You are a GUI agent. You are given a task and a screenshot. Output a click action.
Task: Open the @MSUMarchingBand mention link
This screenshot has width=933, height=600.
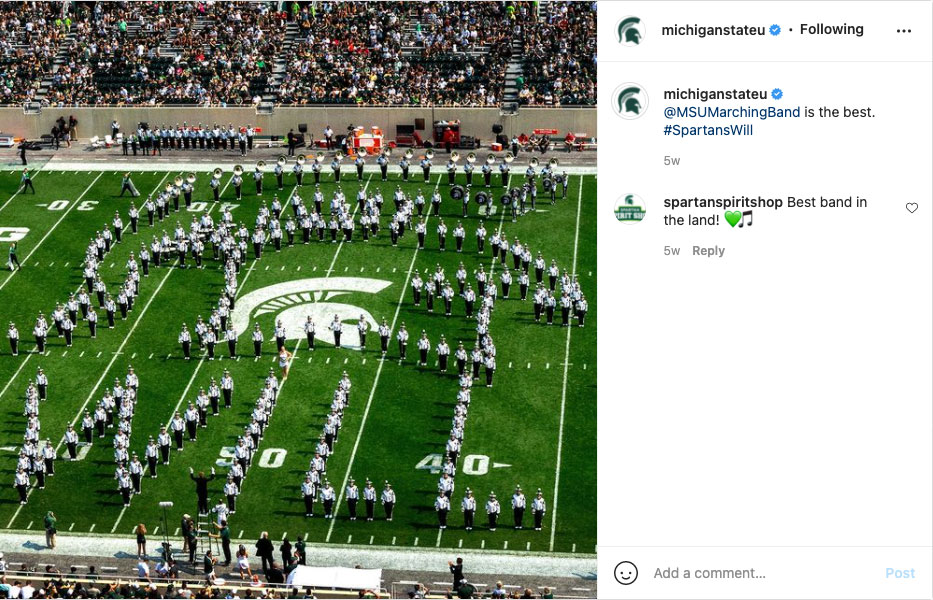(x=731, y=112)
